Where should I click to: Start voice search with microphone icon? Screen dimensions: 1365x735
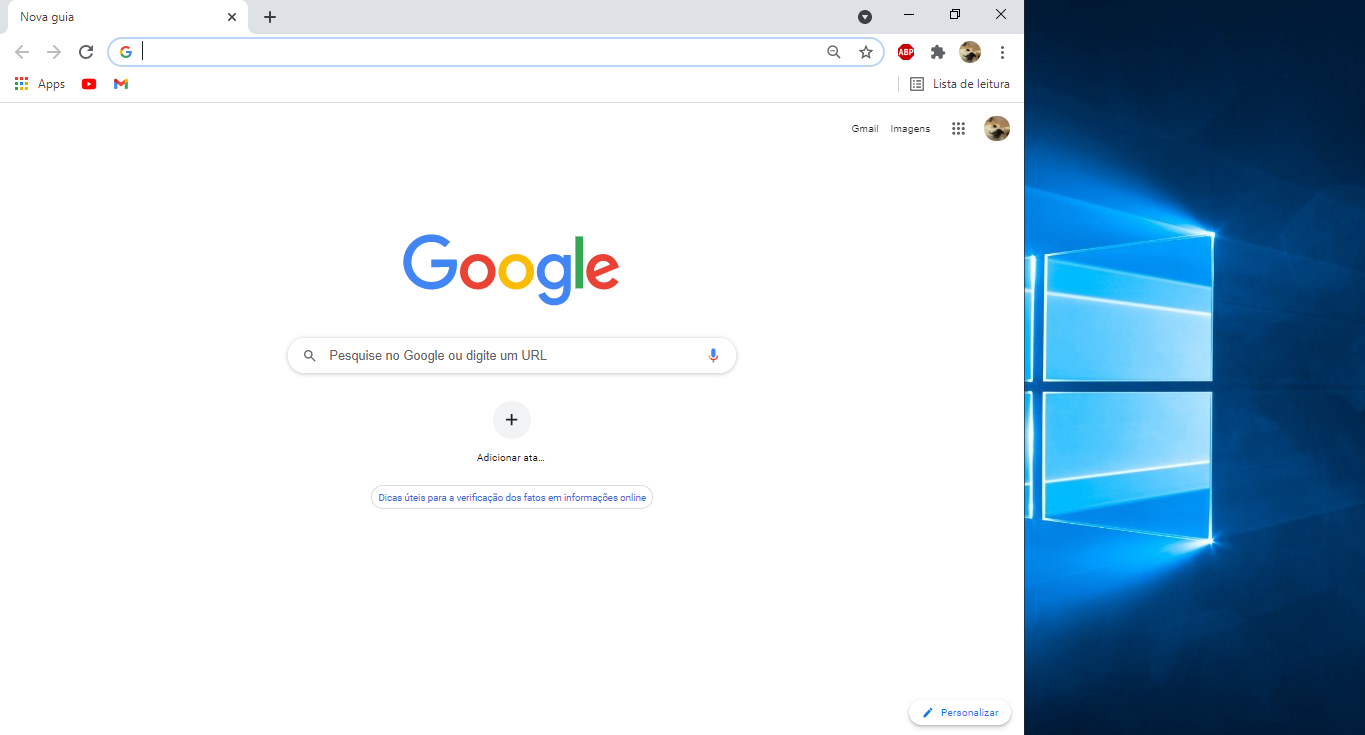(713, 355)
